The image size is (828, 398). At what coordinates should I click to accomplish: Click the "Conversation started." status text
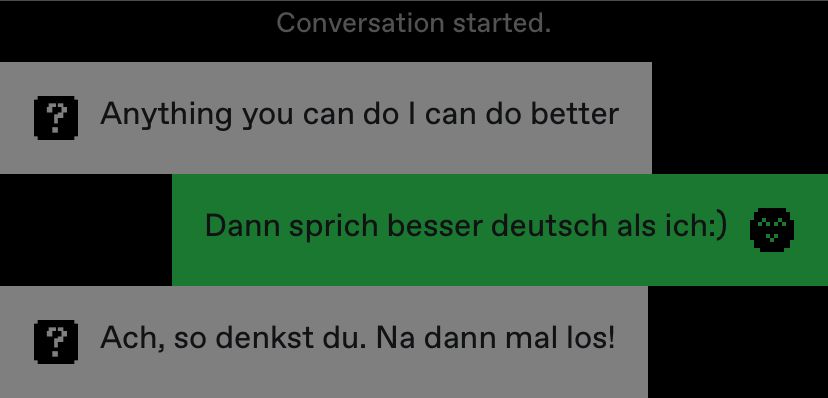click(x=414, y=23)
